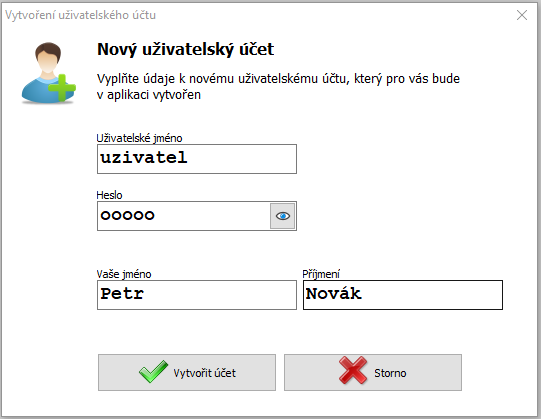This screenshot has width=541, height=419.
Task: Focus the Heslo password field
Action: (184, 216)
